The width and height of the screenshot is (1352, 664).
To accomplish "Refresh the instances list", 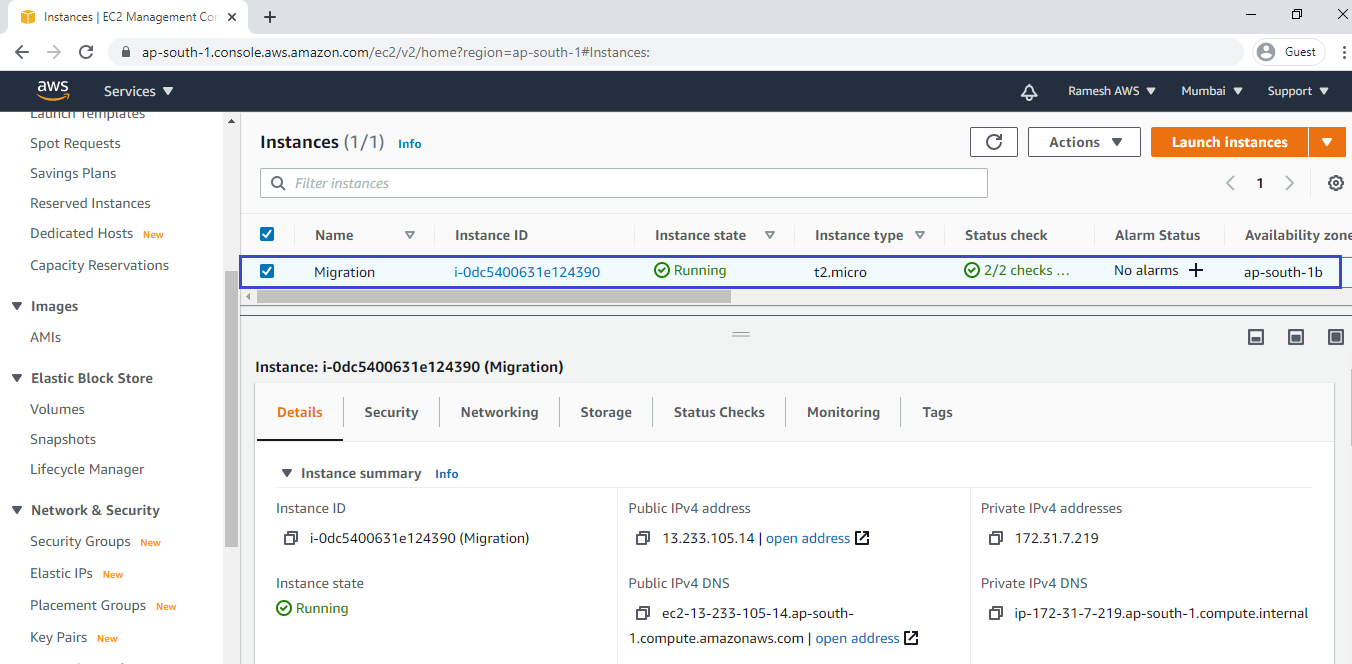I will 994,142.
